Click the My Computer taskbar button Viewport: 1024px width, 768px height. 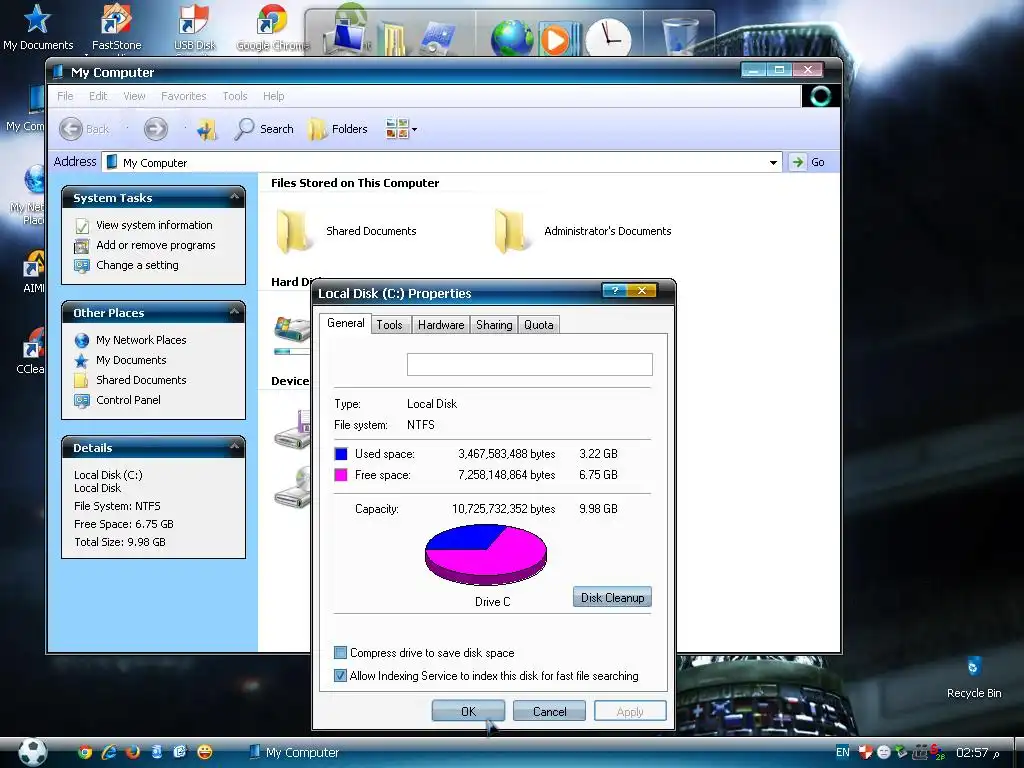coord(294,752)
